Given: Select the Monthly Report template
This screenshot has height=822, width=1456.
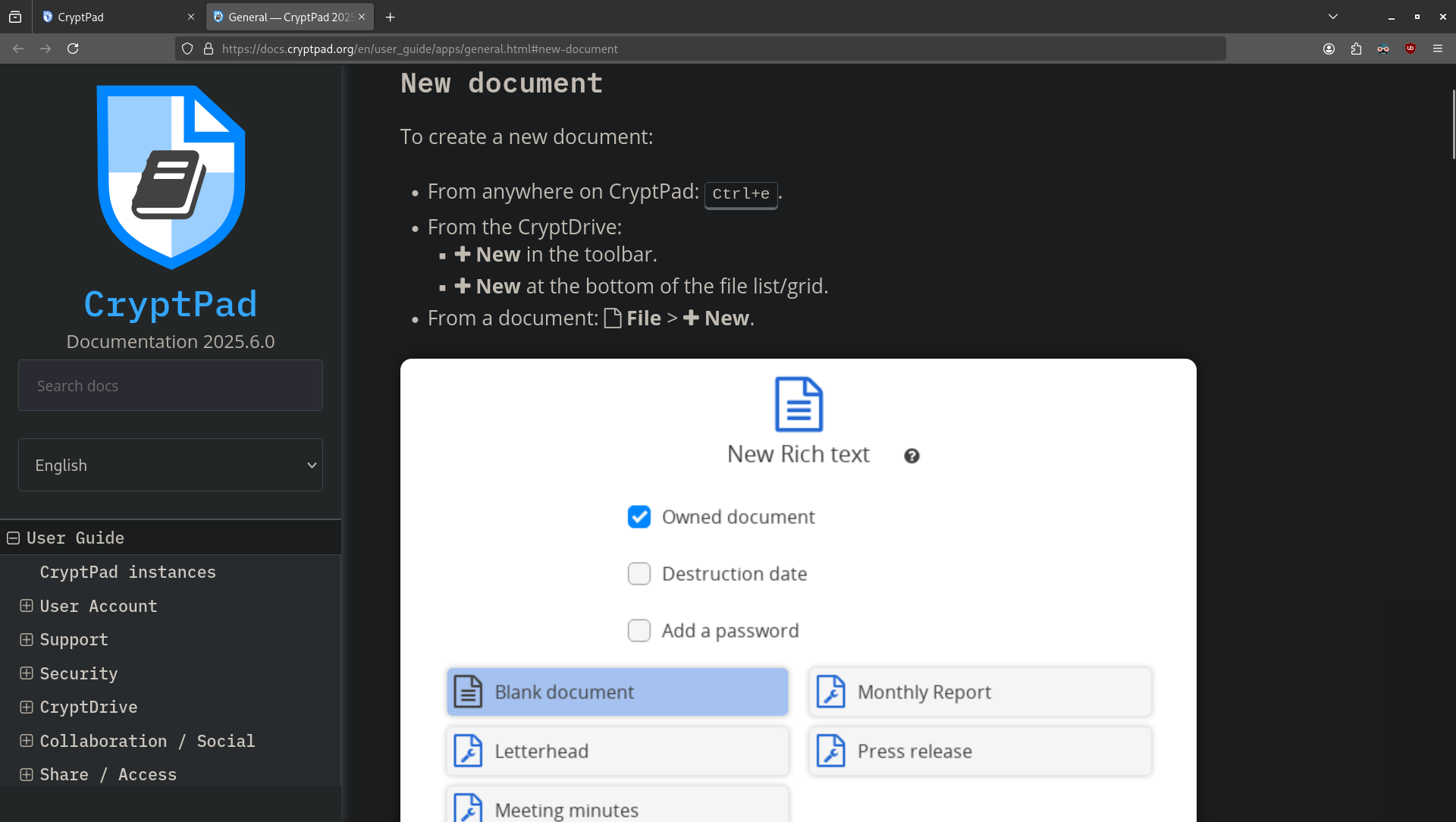Looking at the screenshot, I should click(980, 692).
